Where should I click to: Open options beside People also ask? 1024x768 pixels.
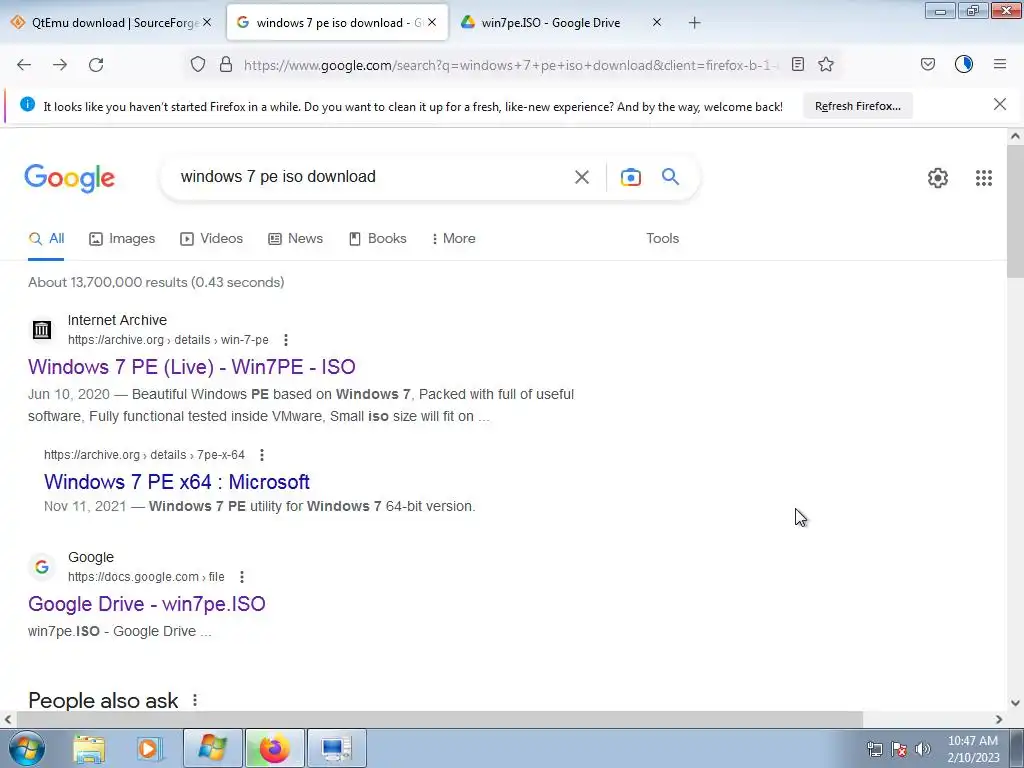[x=195, y=700]
